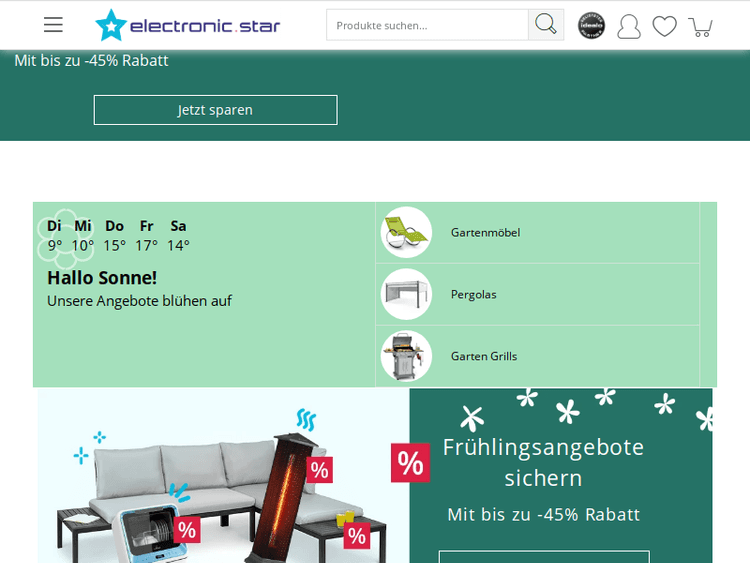
Task: Click the magnifying glass search button
Action: tap(546, 25)
